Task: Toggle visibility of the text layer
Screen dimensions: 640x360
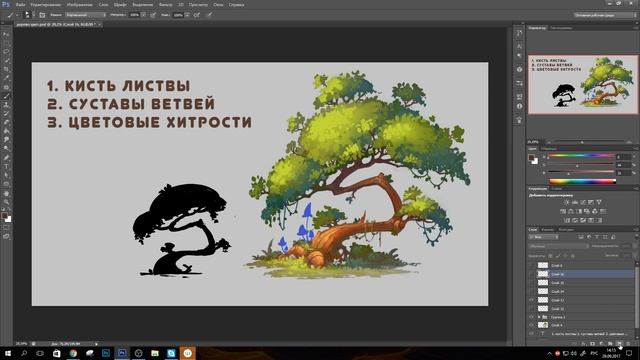Action: [x=531, y=333]
